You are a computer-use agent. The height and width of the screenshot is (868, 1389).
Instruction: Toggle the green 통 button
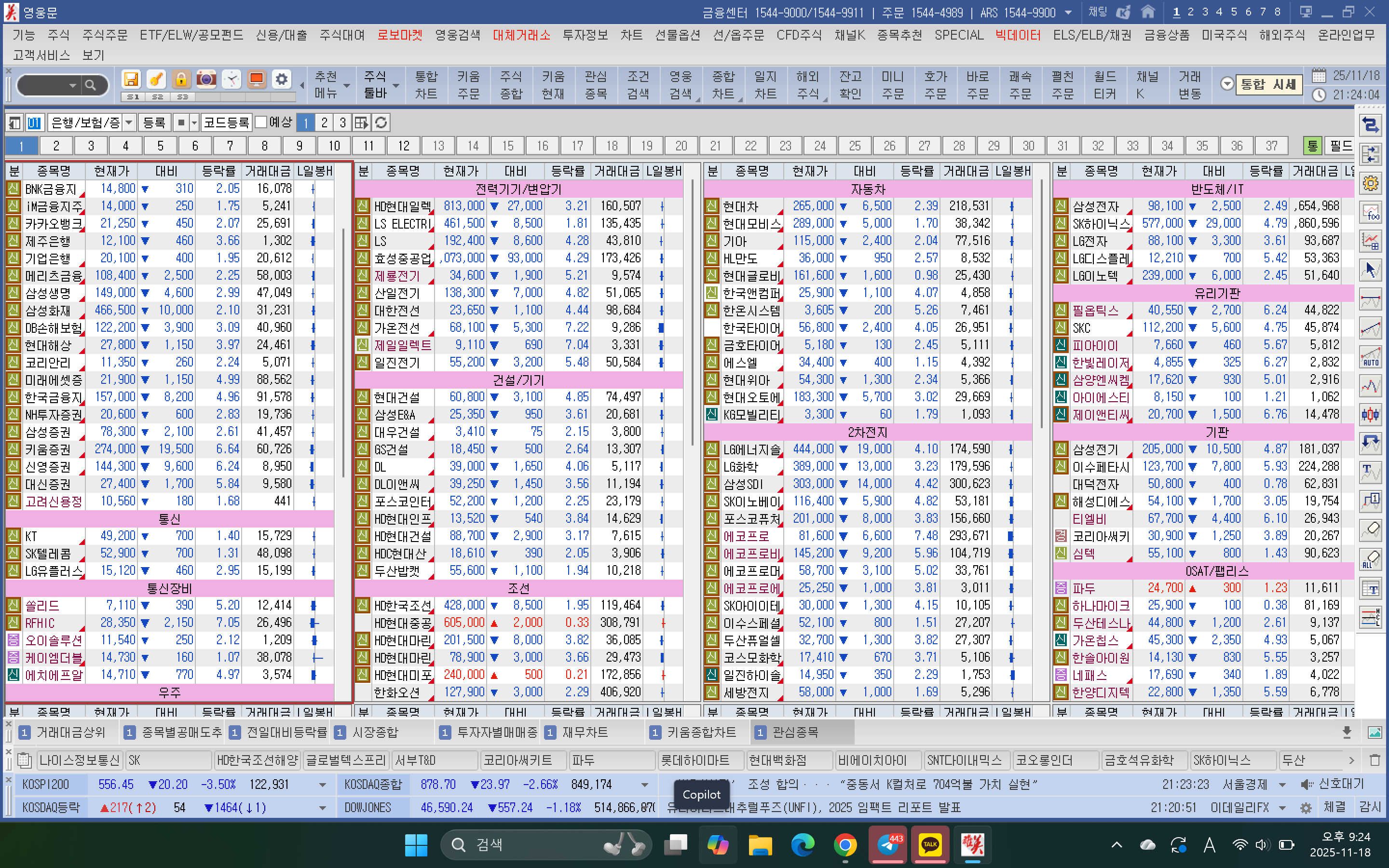click(x=1312, y=146)
